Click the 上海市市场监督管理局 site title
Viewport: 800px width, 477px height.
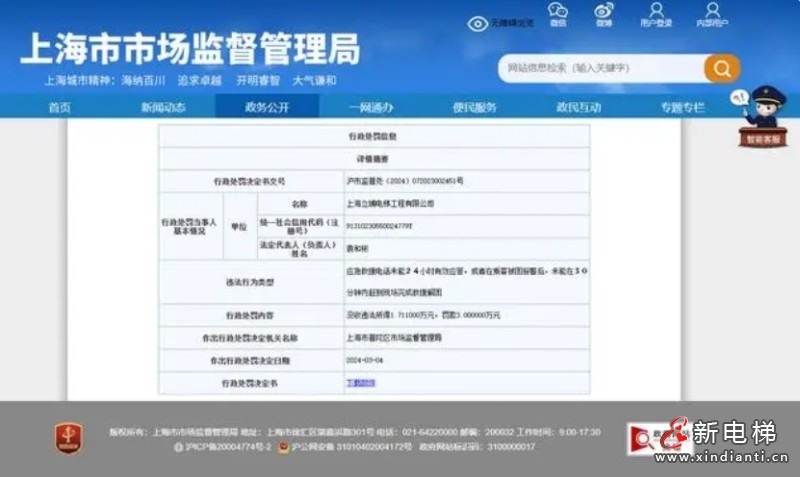point(190,49)
